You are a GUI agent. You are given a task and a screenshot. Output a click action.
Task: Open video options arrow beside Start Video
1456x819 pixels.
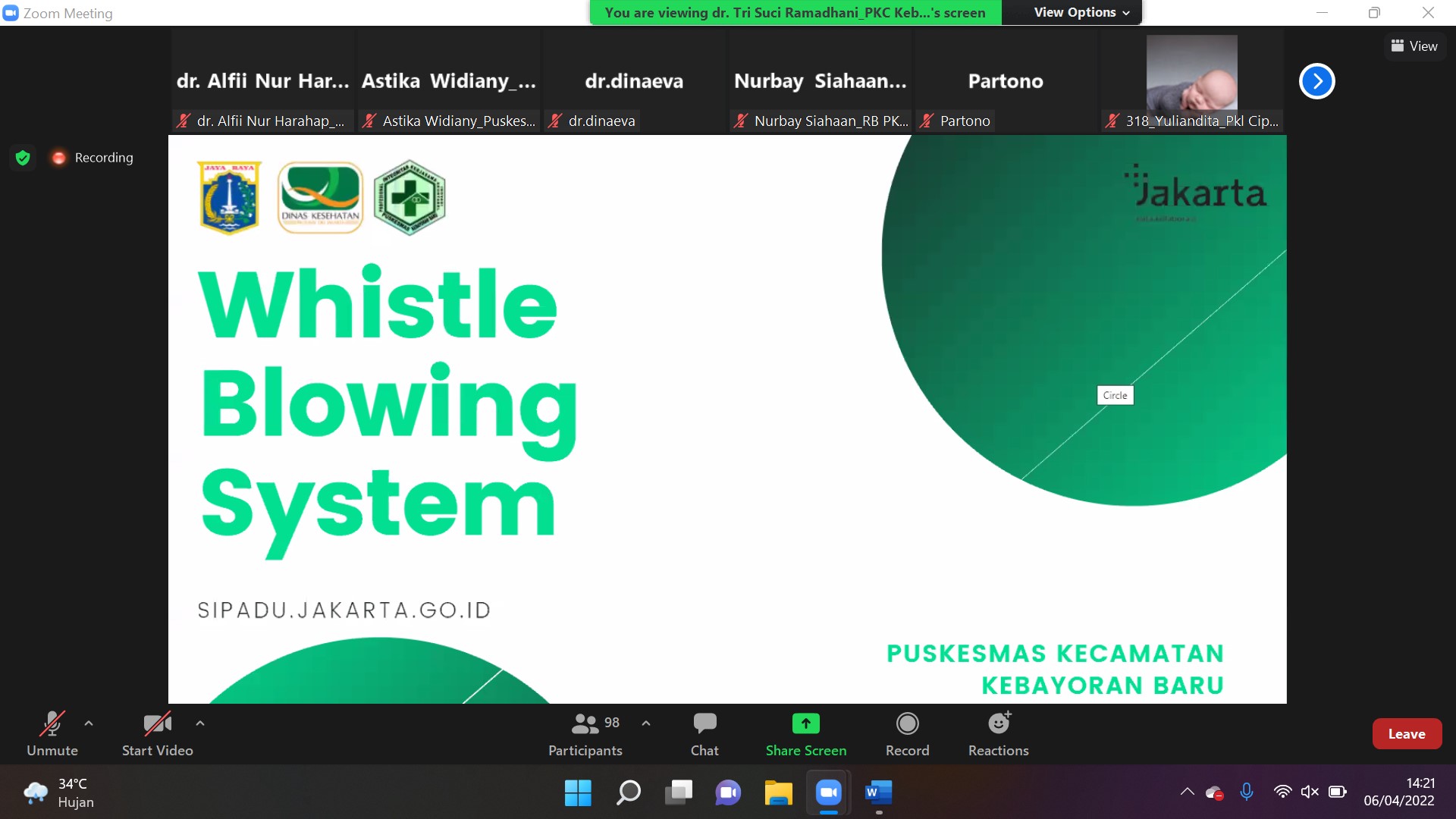point(200,723)
